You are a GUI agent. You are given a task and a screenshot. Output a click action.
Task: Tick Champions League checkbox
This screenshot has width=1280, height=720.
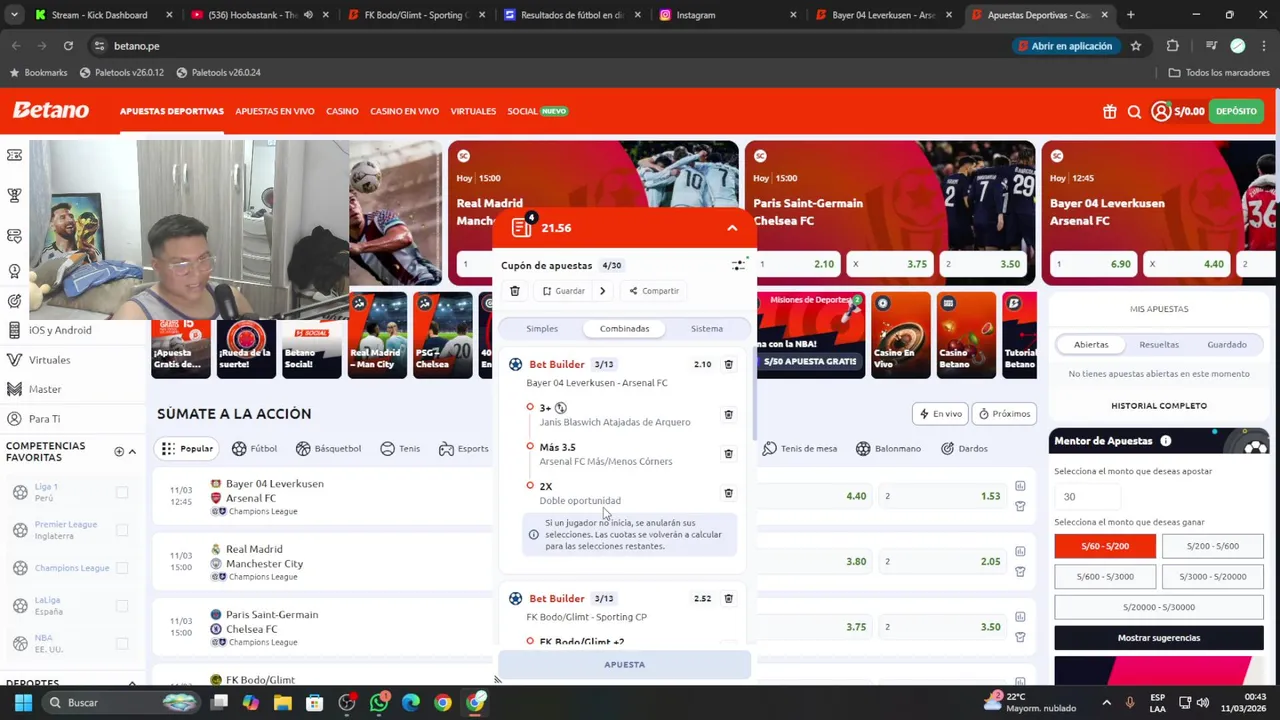click(x=122, y=568)
